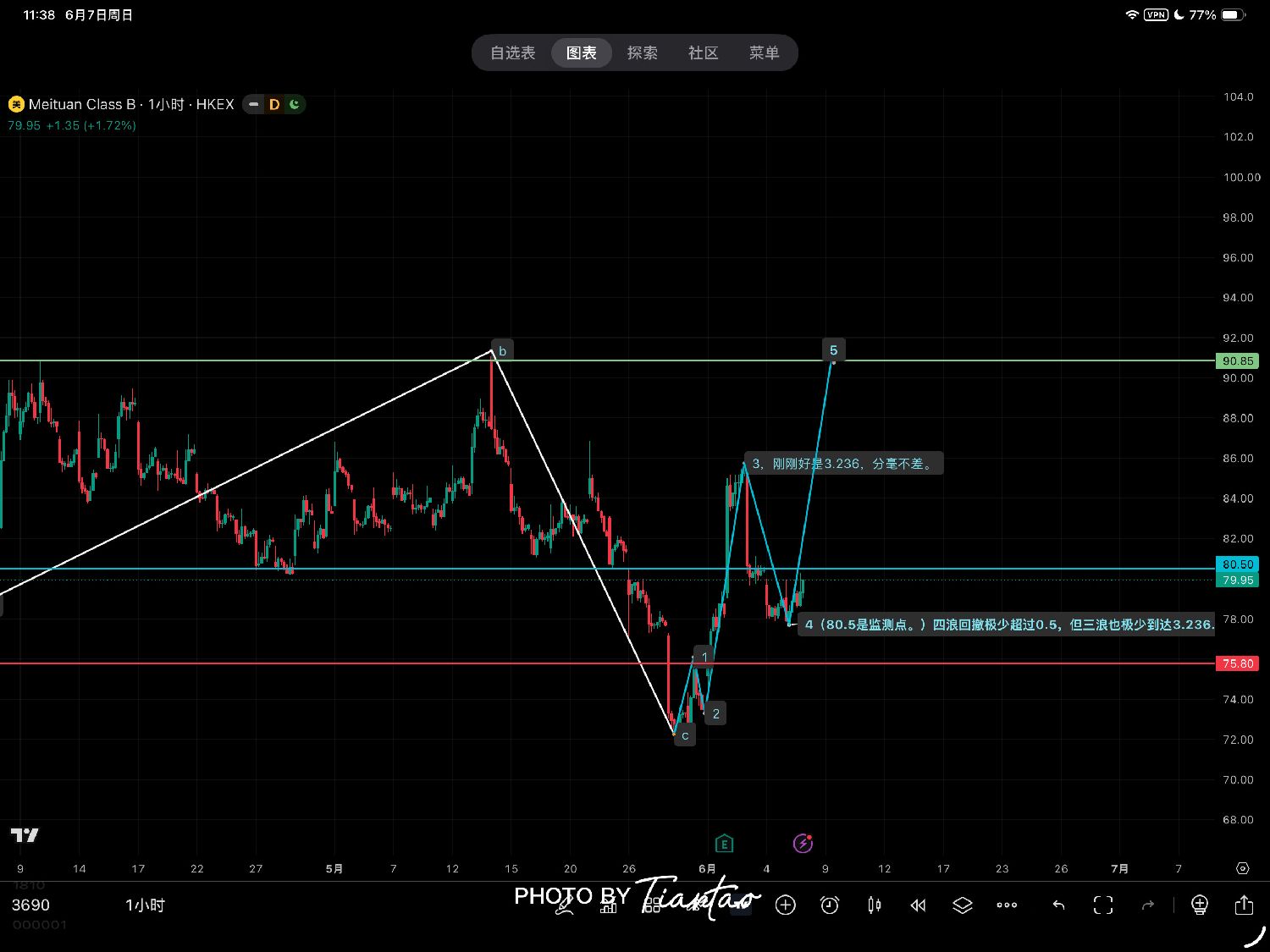Screen dimensions: 1270x952
Task: Open chart settings gear at axis corner
Action: [1242, 868]
